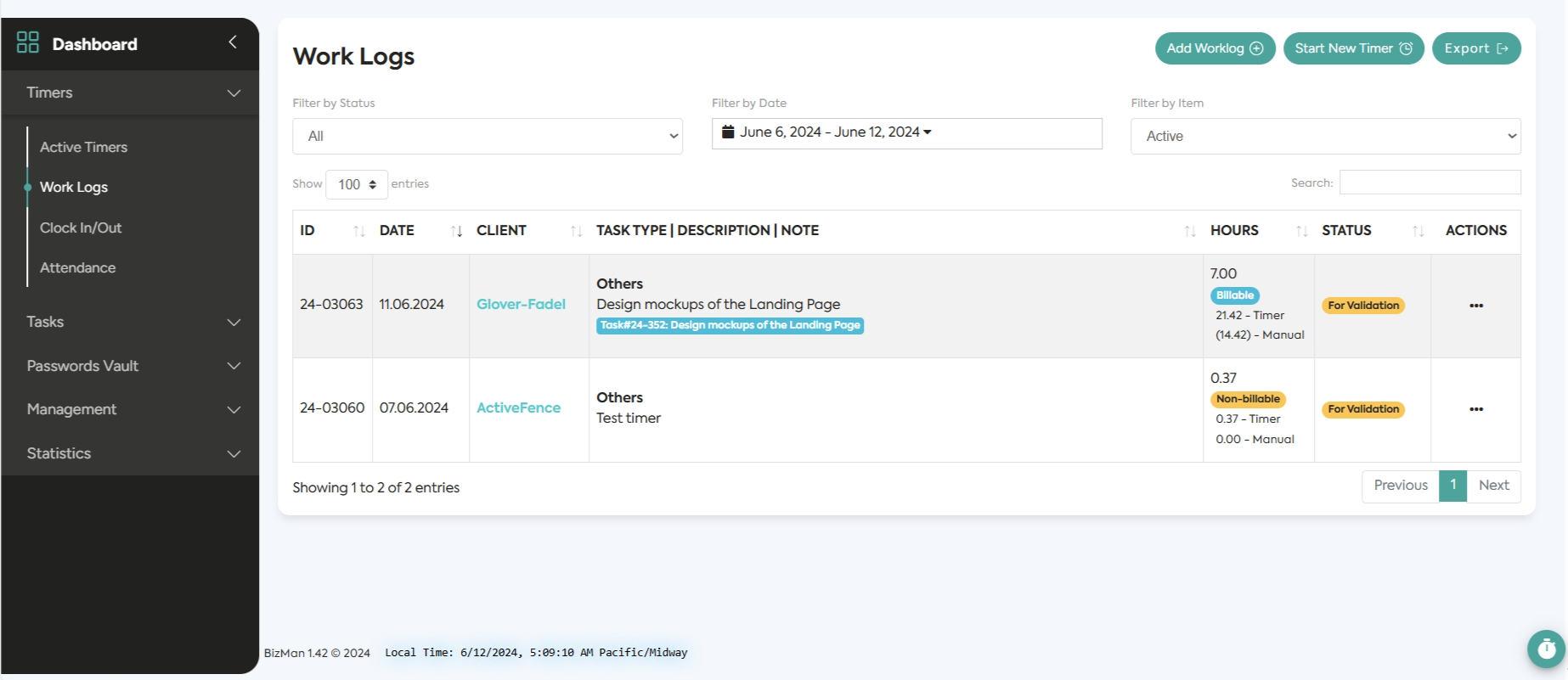Screen dimensions: 1568x680
Task: Click hours value 0.37 at top of row
Action: [x=1223, y=378]
